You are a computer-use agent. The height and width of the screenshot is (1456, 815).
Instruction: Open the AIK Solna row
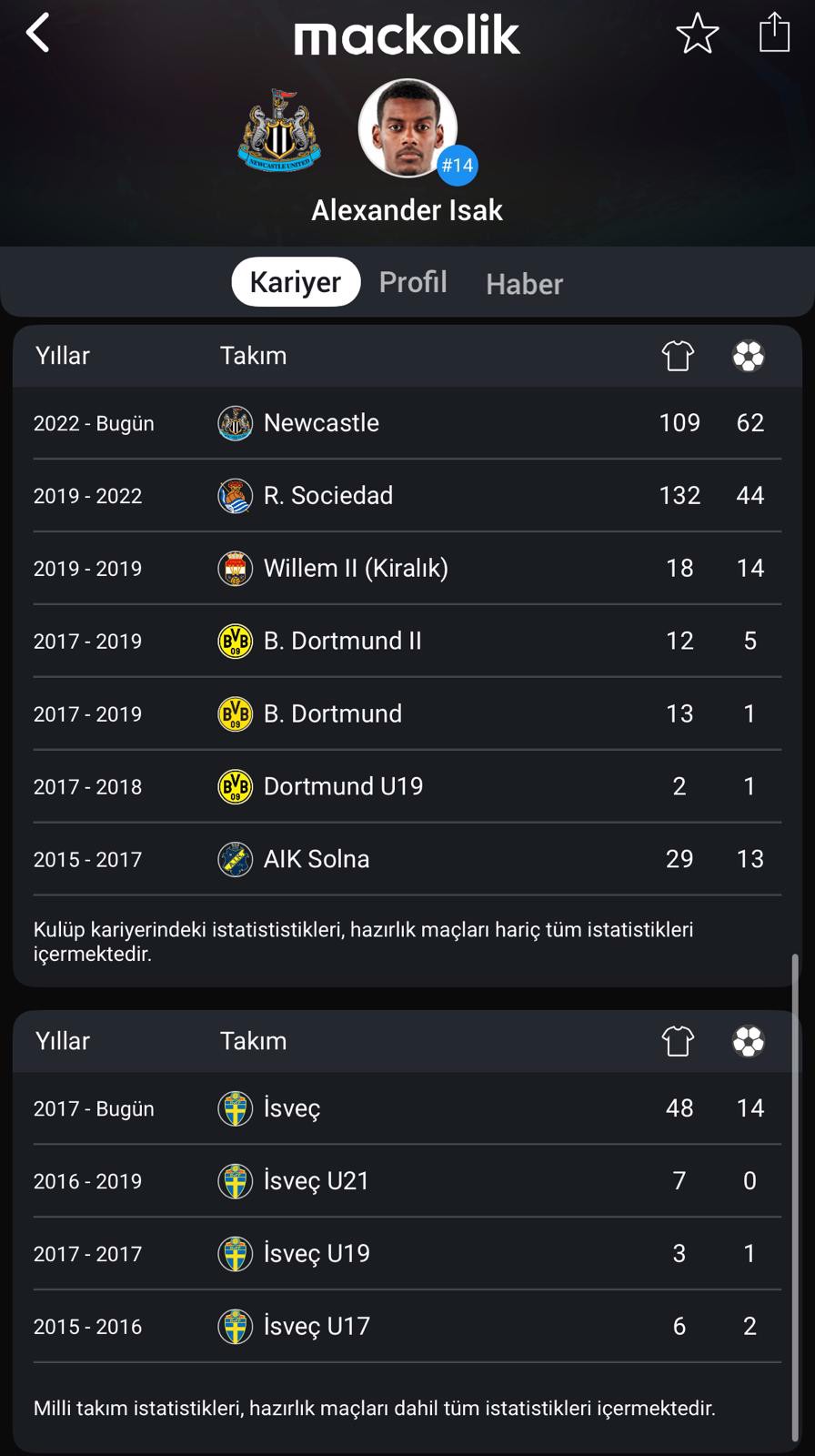(x=407, y=859)
